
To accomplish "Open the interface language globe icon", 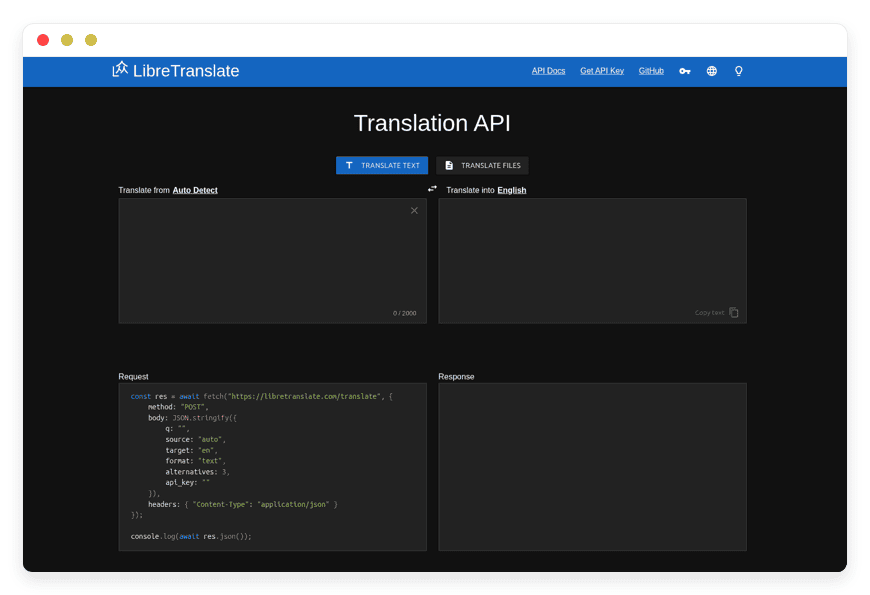I will click(x=711, y=70).
